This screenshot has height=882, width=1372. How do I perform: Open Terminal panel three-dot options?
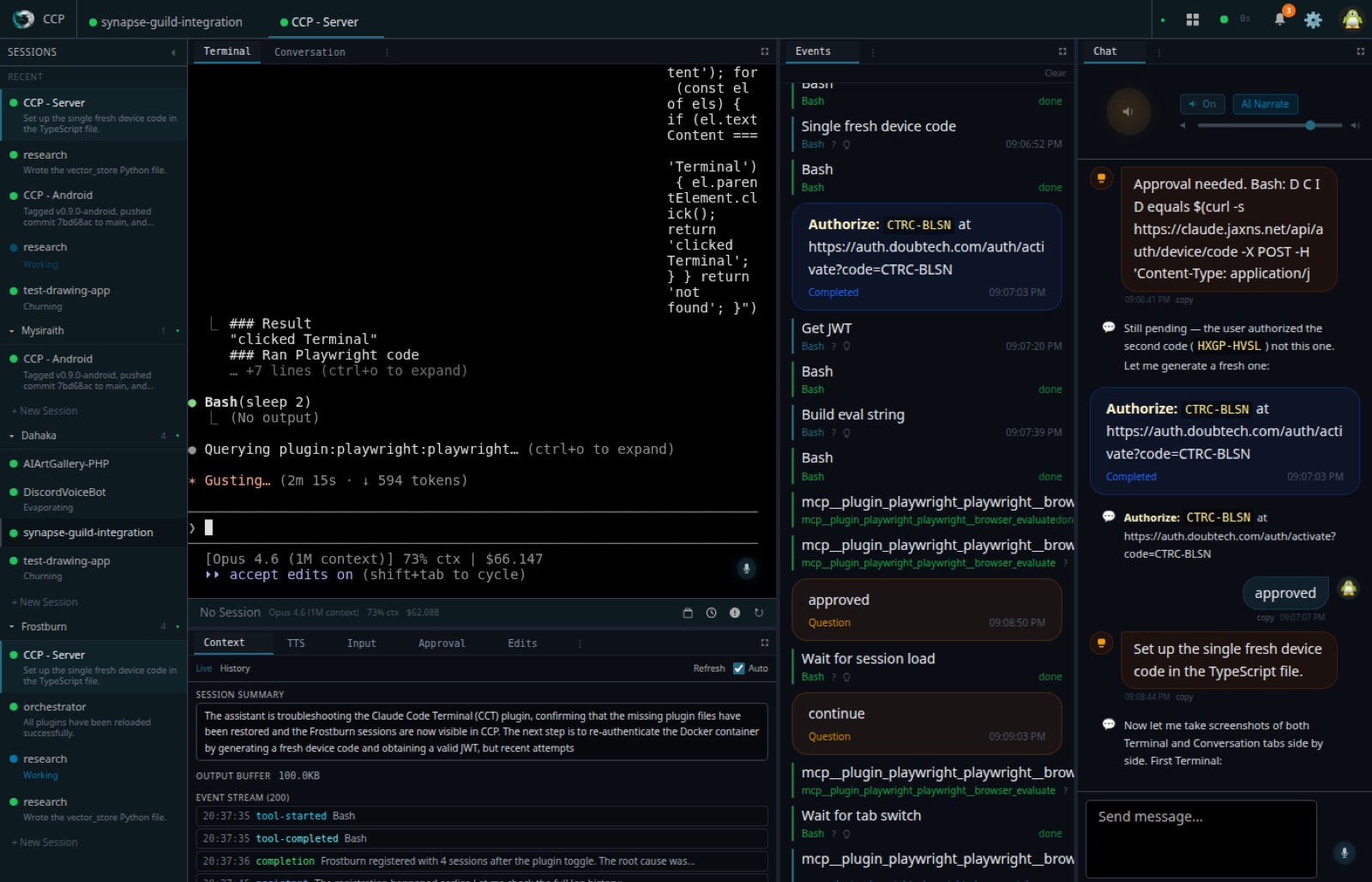pyautogui.click(x=387, y=52)
